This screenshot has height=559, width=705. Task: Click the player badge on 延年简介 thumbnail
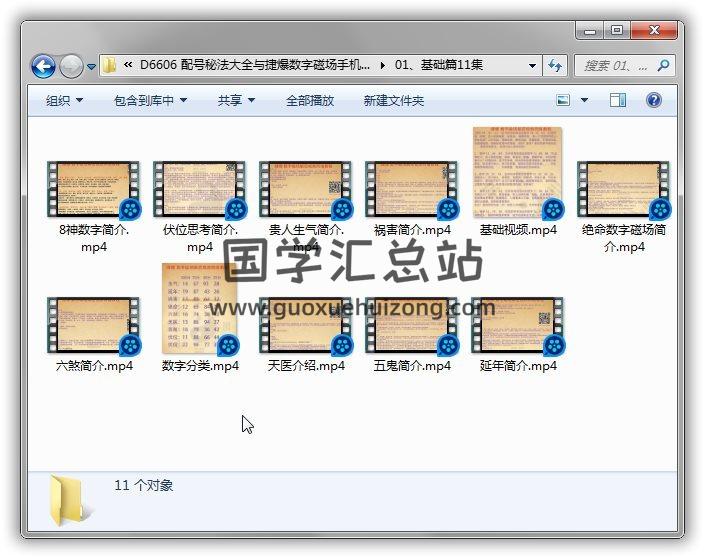click(554, 345)
